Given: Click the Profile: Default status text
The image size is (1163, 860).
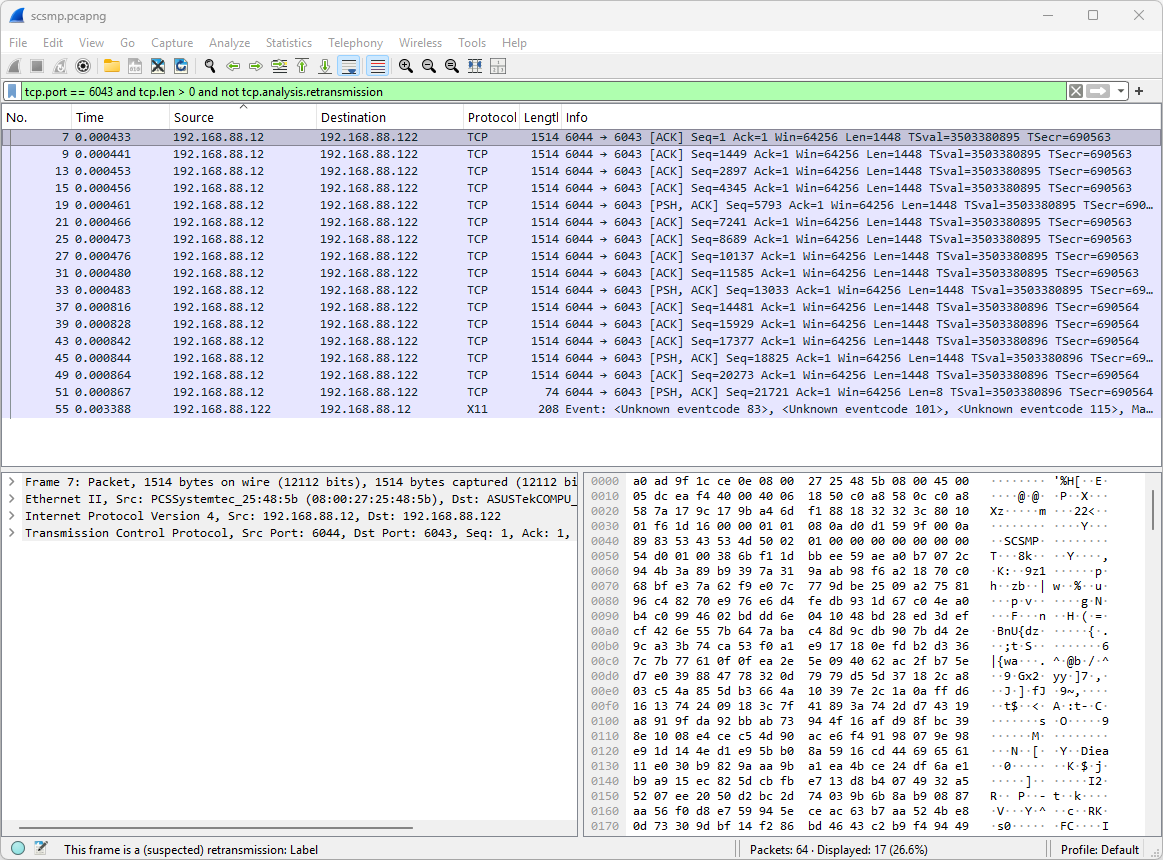Looking at the screenshot, I should (1099, 850).
